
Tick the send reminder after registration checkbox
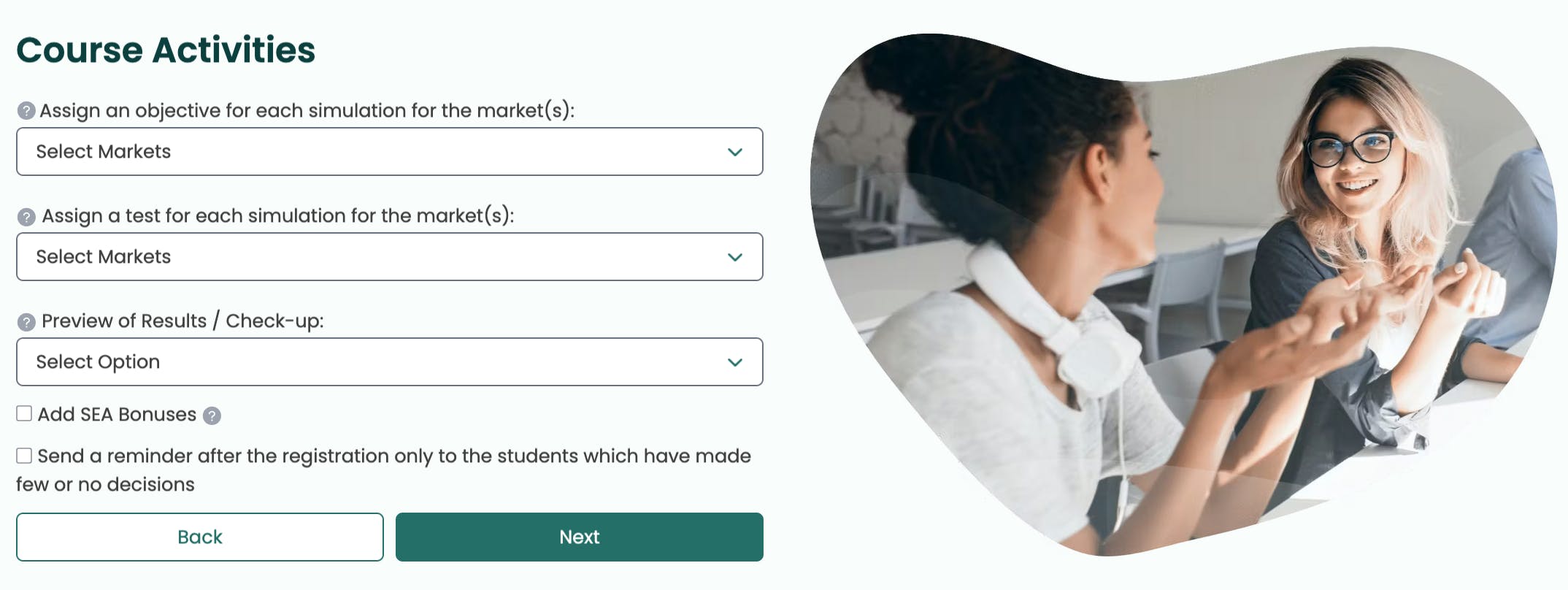[x=24, y=456]
